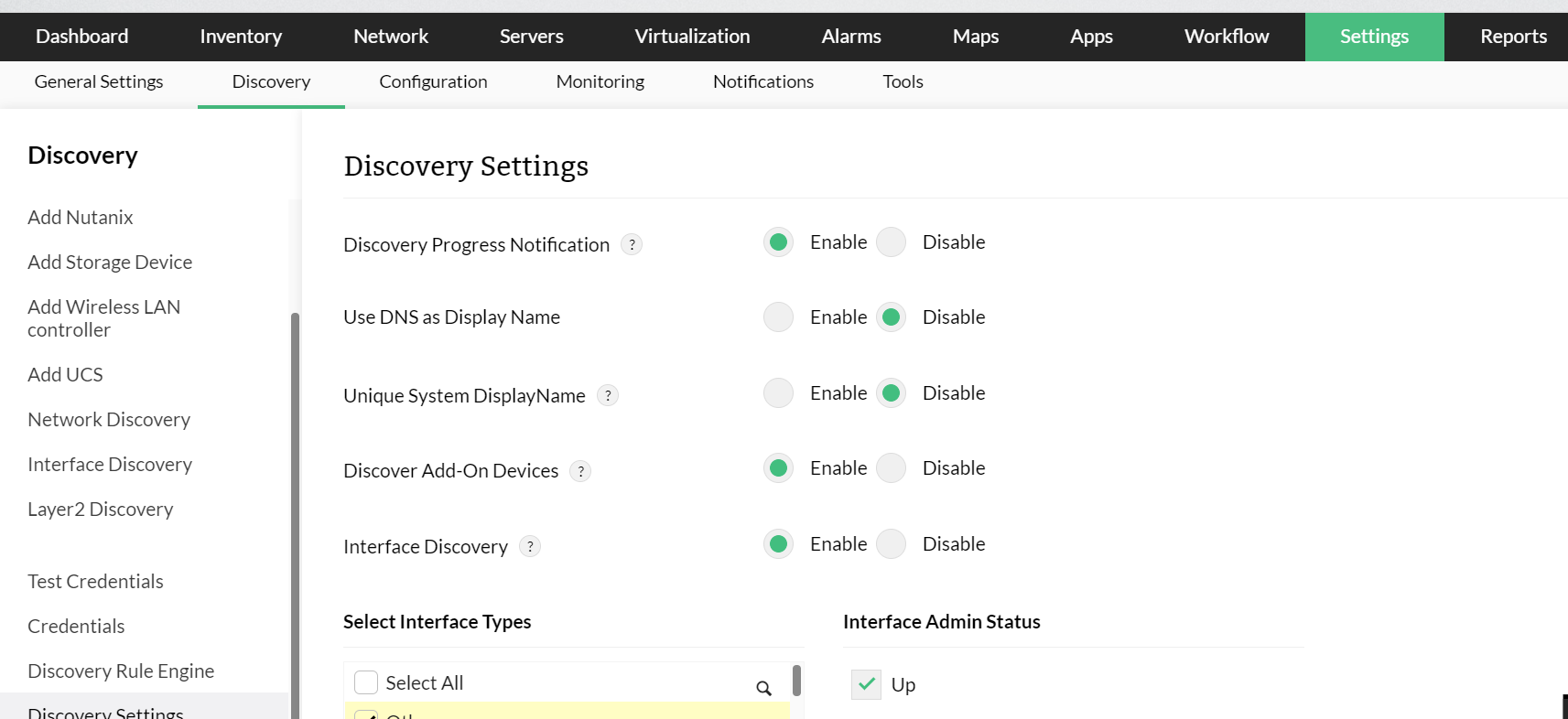Click the Interface Discovery help question mark
The height and width of the screenshot is (719, 1568).
(x=530, y=546)
